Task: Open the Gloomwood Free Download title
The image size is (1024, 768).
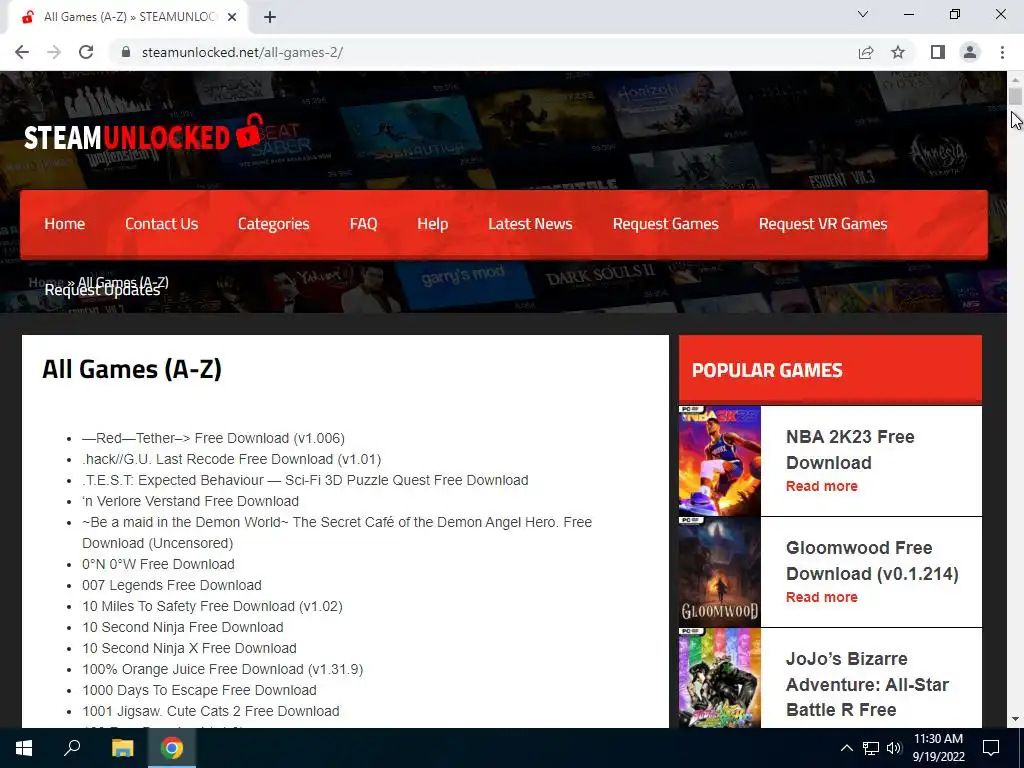Action: pyautogui.click(x=872, y=560)
